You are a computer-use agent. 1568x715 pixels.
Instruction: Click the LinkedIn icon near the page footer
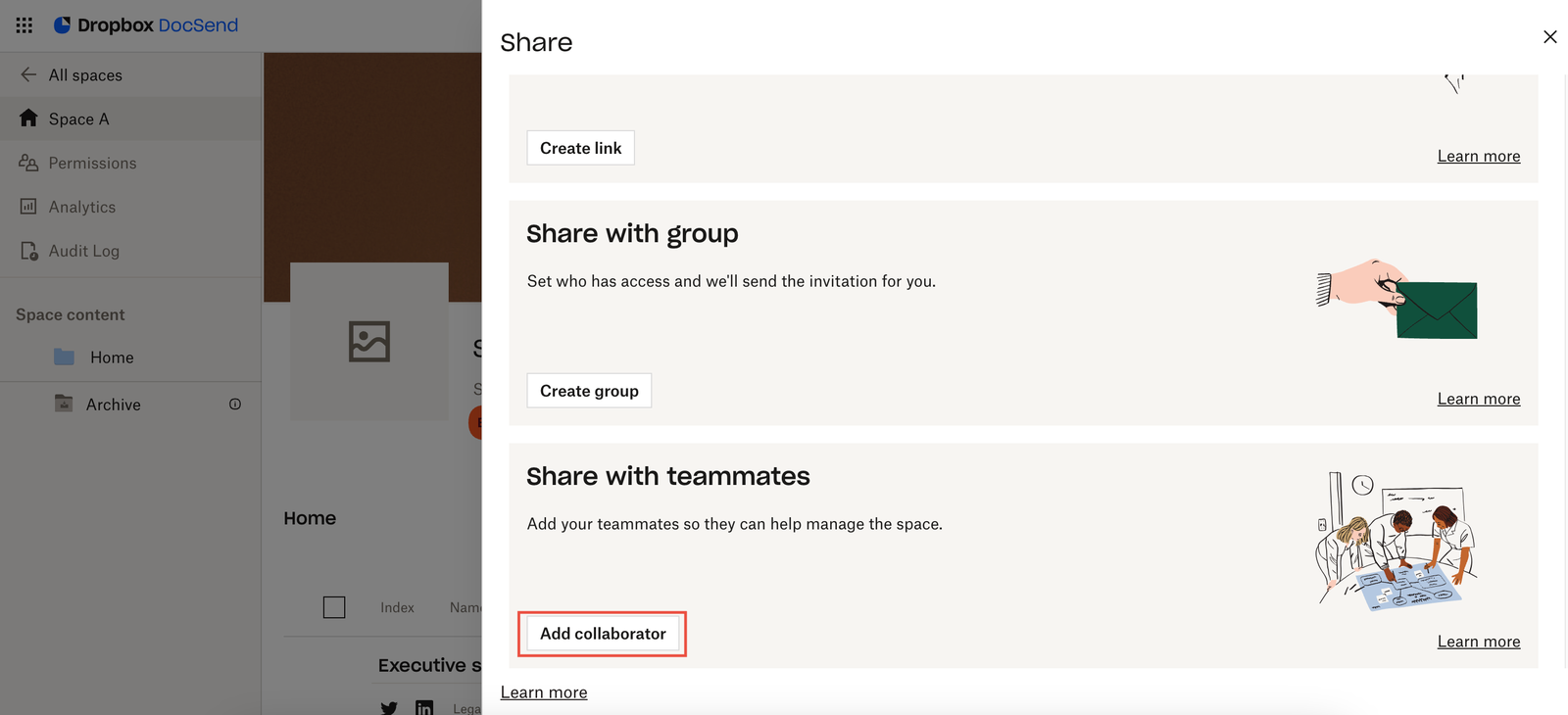423,707
